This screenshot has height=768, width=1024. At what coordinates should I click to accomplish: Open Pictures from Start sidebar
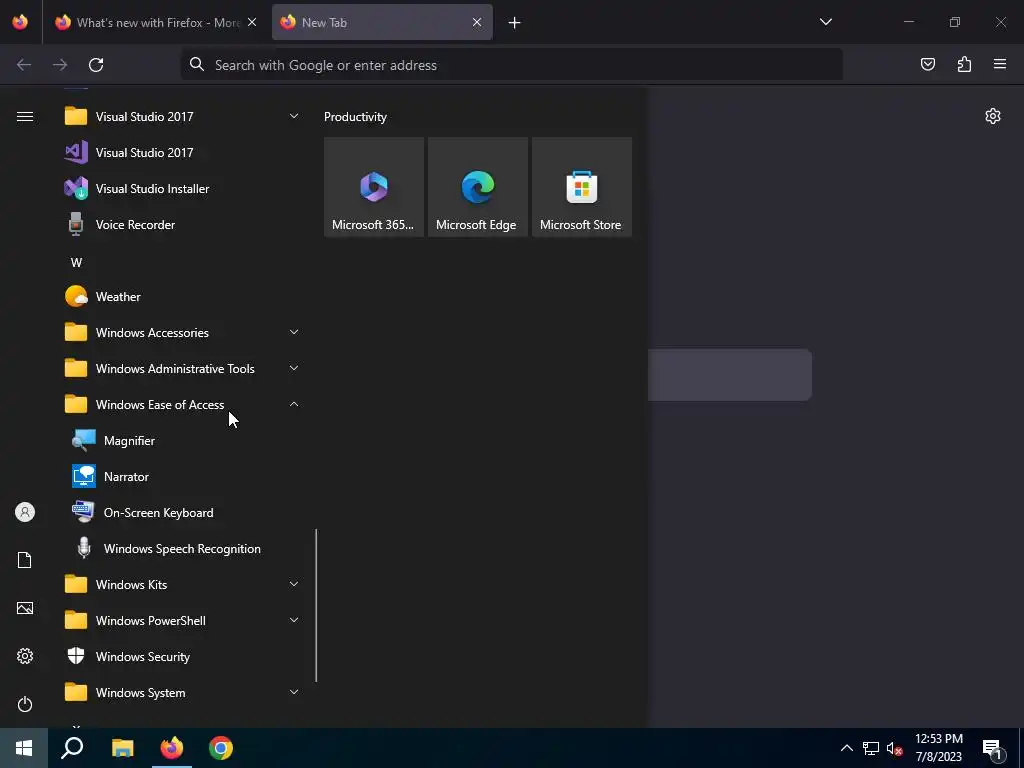point(25,608)
